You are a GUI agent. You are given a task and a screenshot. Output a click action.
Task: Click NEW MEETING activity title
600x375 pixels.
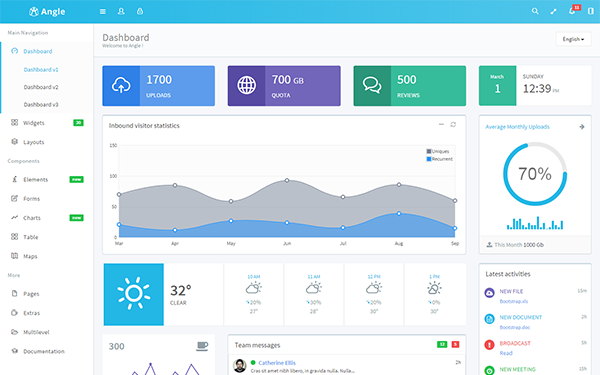click(x=517, y=369)
